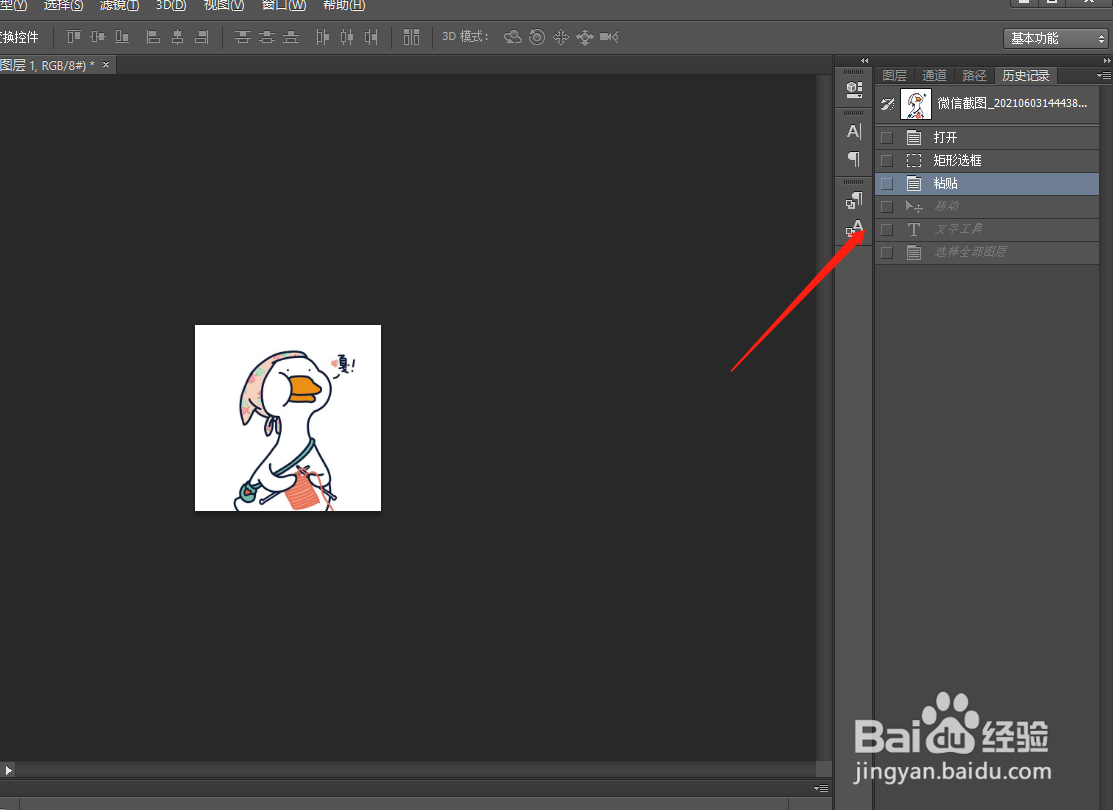Screen dimensions: 1113x810
Task: Click the align vertical centers icon
Action: (98, 37)
